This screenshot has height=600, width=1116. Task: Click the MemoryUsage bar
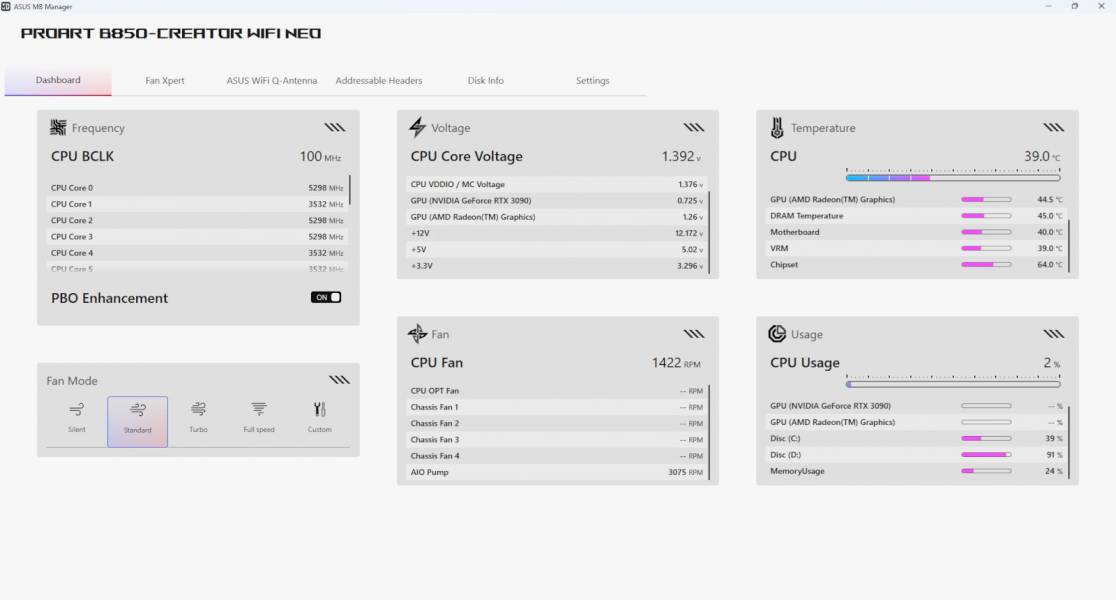[986, 471]
